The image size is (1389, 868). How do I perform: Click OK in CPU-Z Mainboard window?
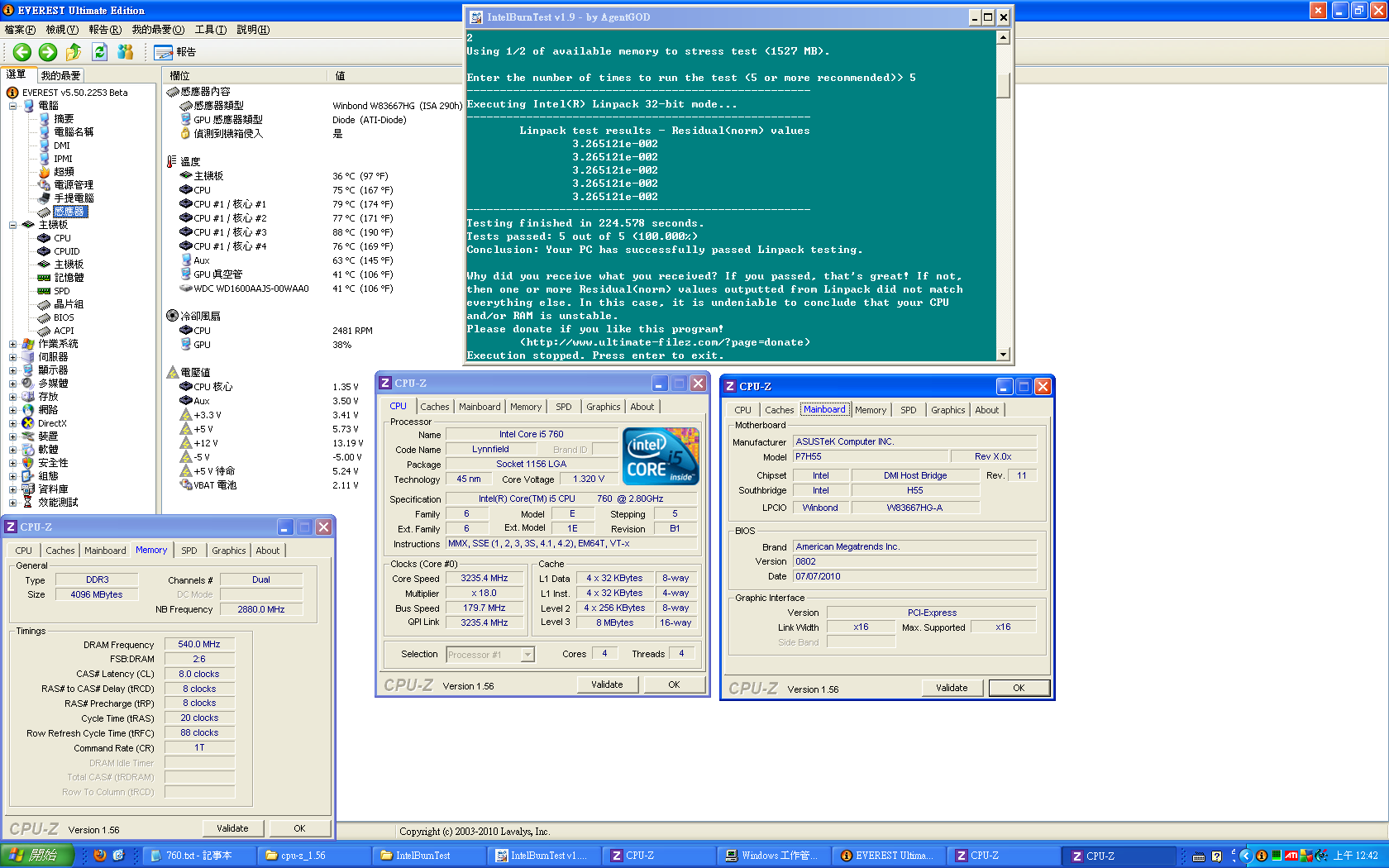(1019, 688)
